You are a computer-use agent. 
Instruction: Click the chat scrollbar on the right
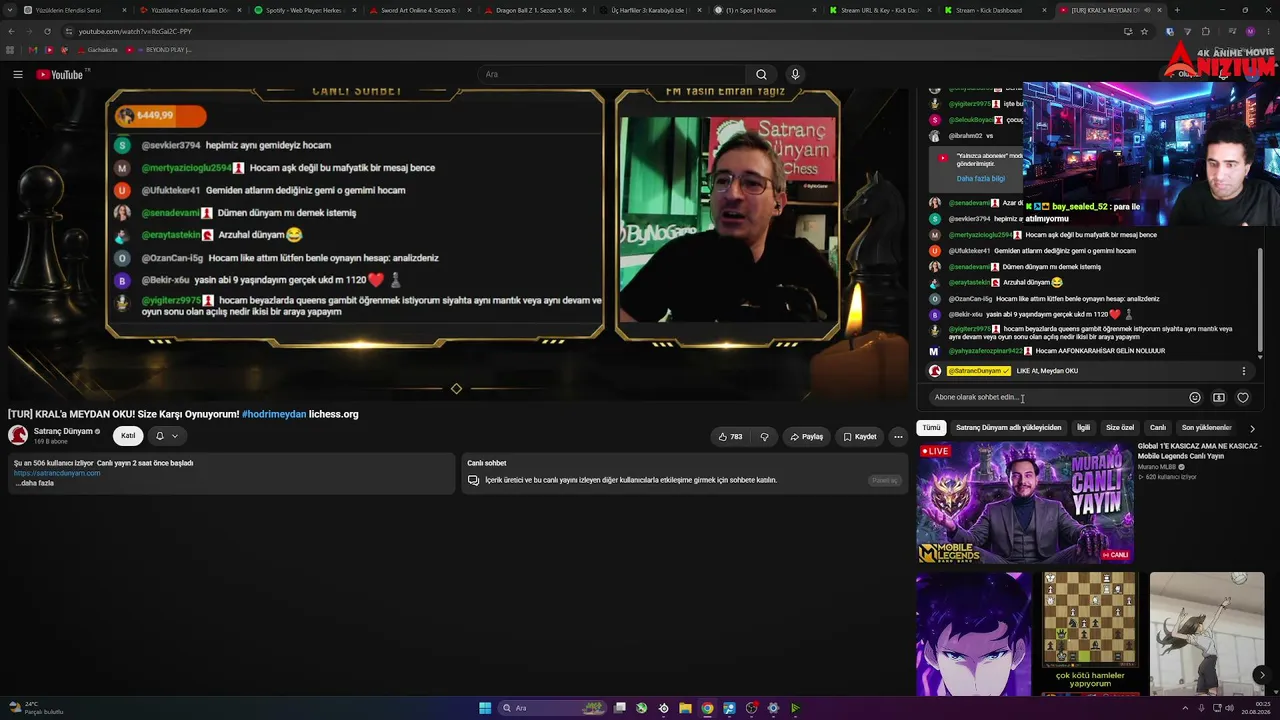[1260, 300]
